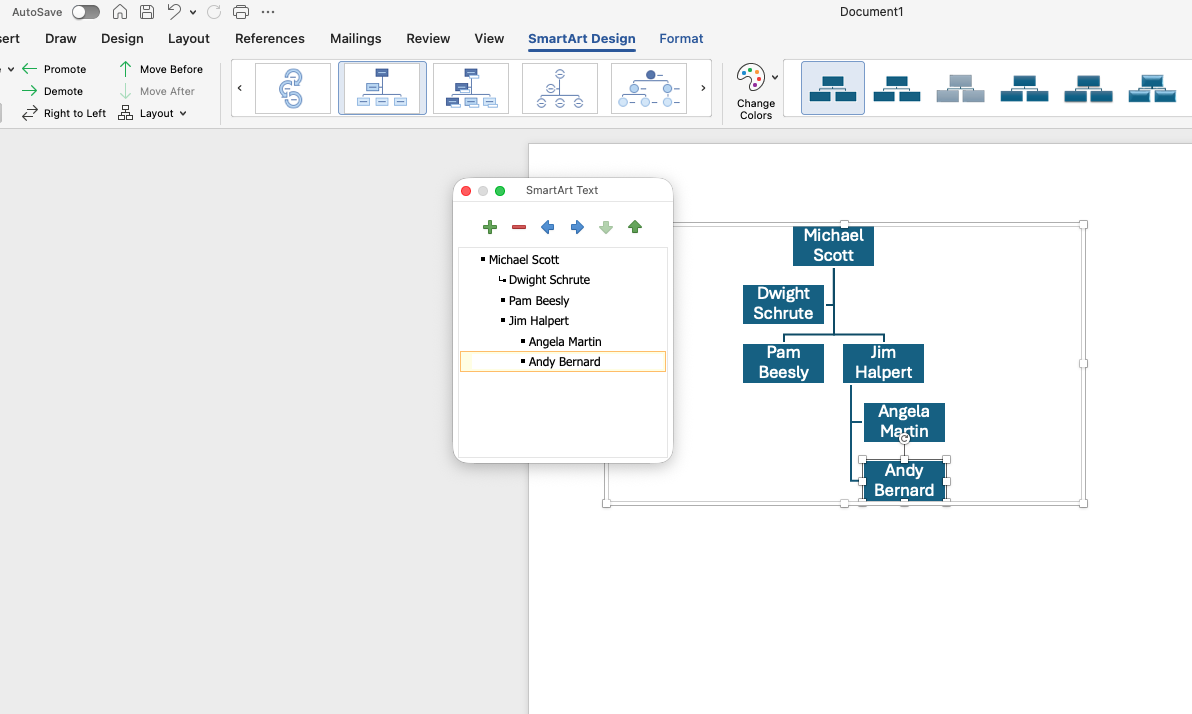
Task: Apply the sixth 3D SmartArt style
Action: click(x=1152, y=88)
